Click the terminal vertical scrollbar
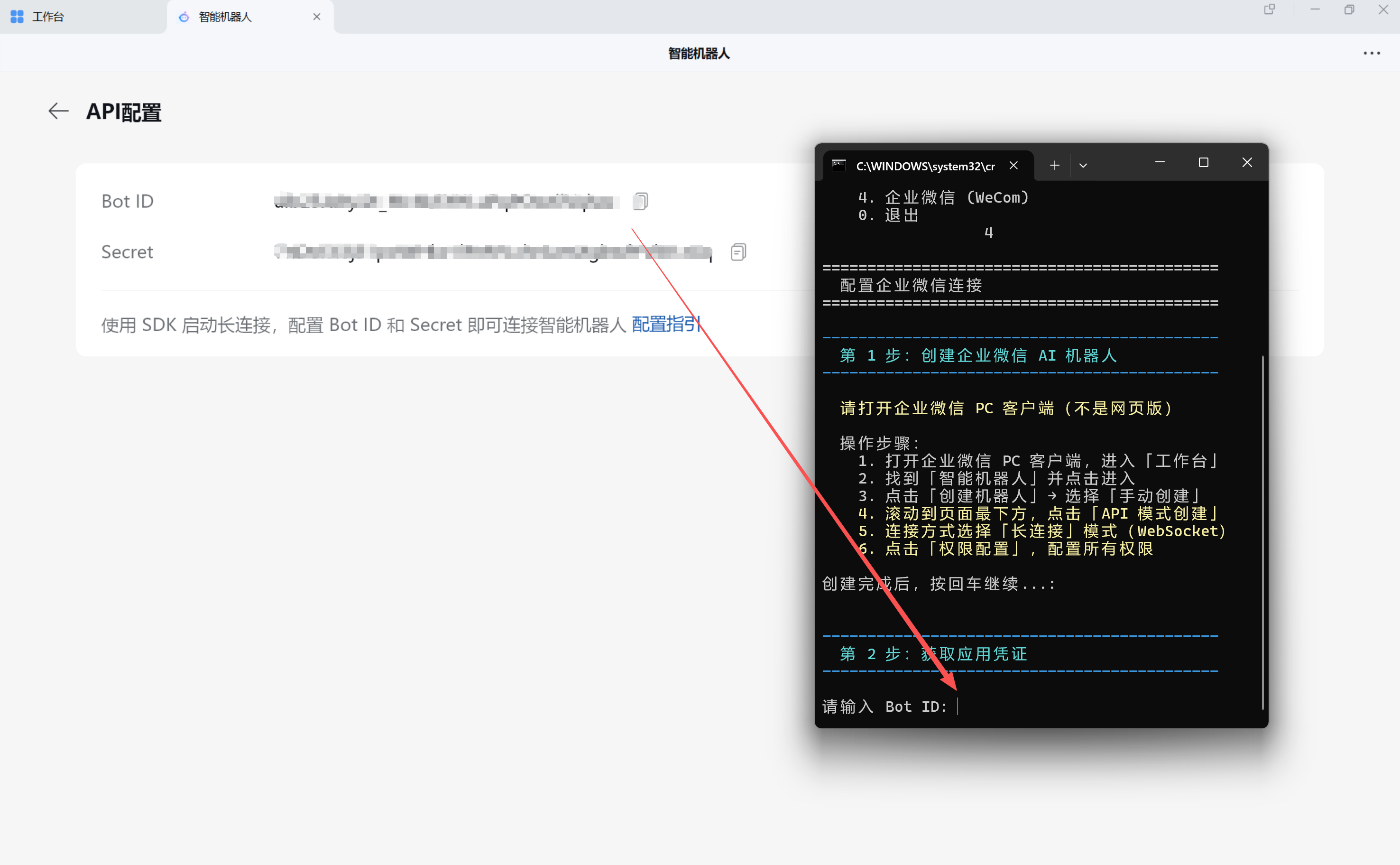Image resolution: width=1400 pixels, height=865 pixels. (1262, 532)
